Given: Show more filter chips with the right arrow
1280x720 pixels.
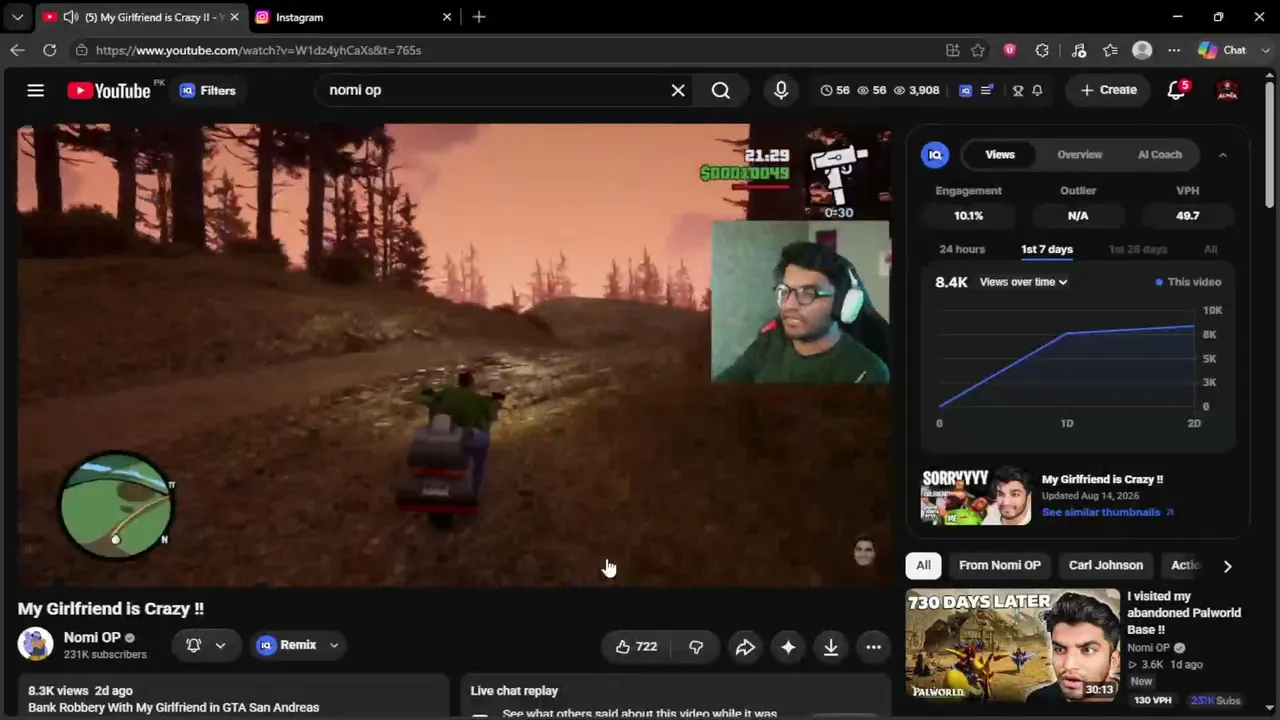Looking at the screenshot, I should pyautogui.click(x=1227, y=566).
